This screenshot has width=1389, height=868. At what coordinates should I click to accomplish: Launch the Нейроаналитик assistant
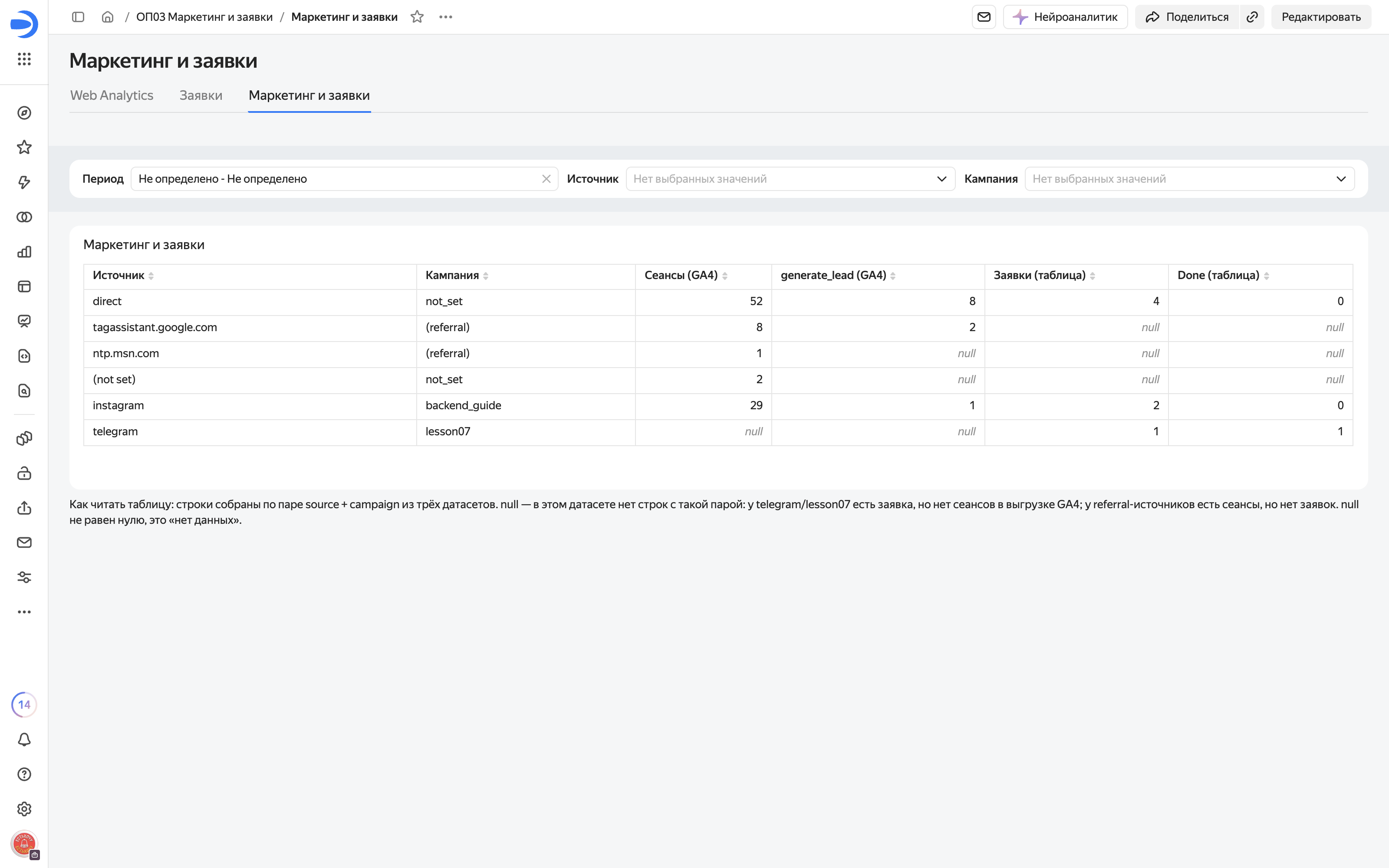pyautogui.click(x=1065, y=16)
